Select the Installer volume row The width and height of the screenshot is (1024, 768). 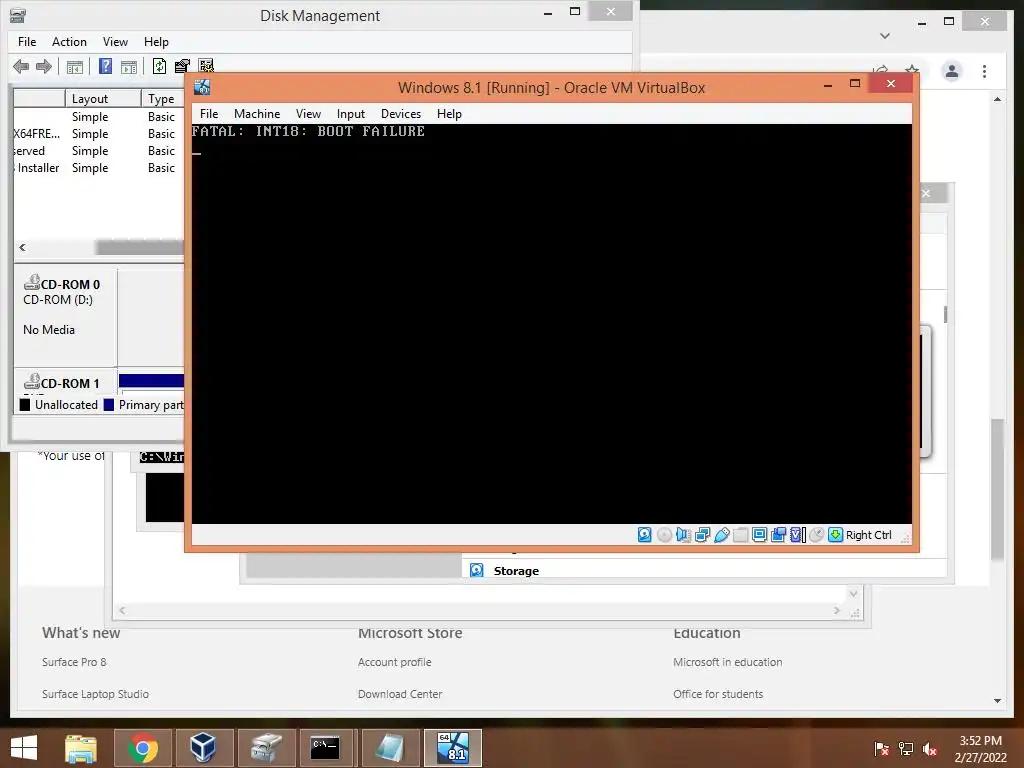(99, 168)
